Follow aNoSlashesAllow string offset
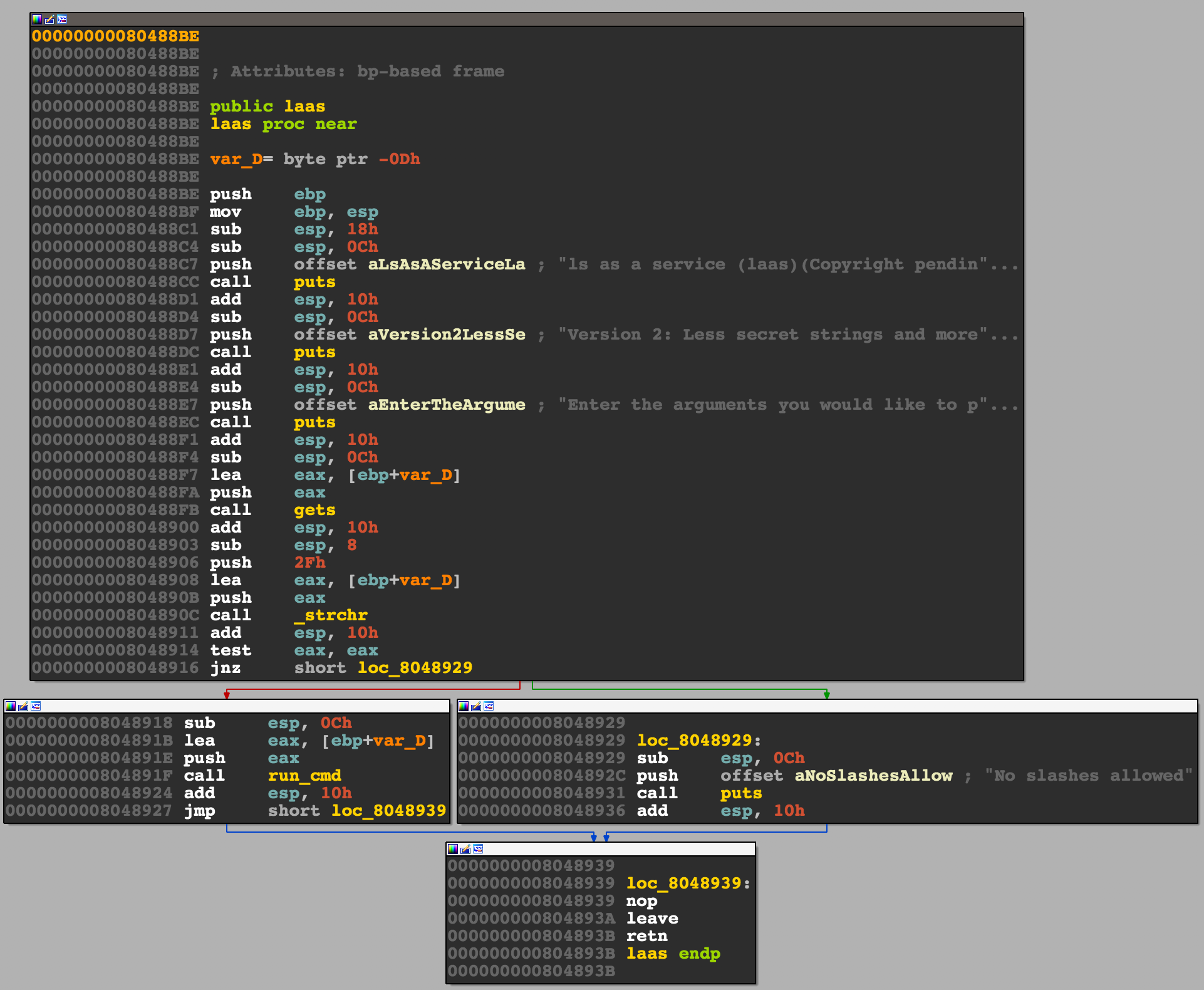 [x=873, y=776]
